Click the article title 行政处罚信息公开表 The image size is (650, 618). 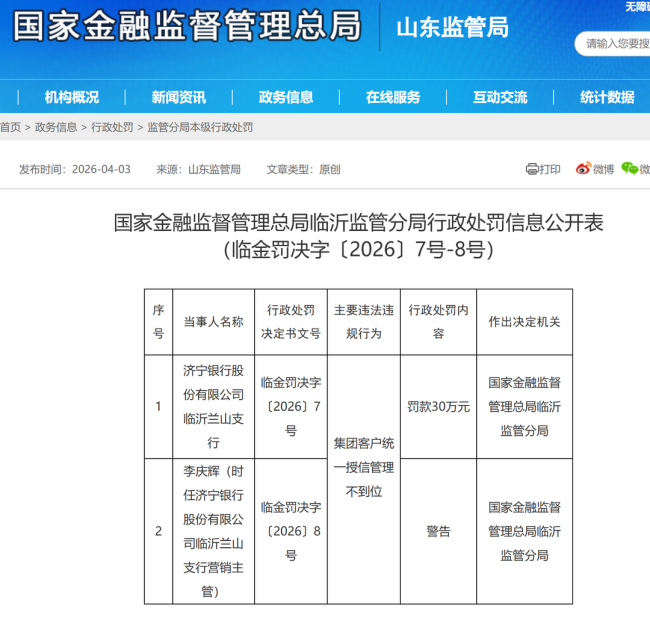pos(359,236)
